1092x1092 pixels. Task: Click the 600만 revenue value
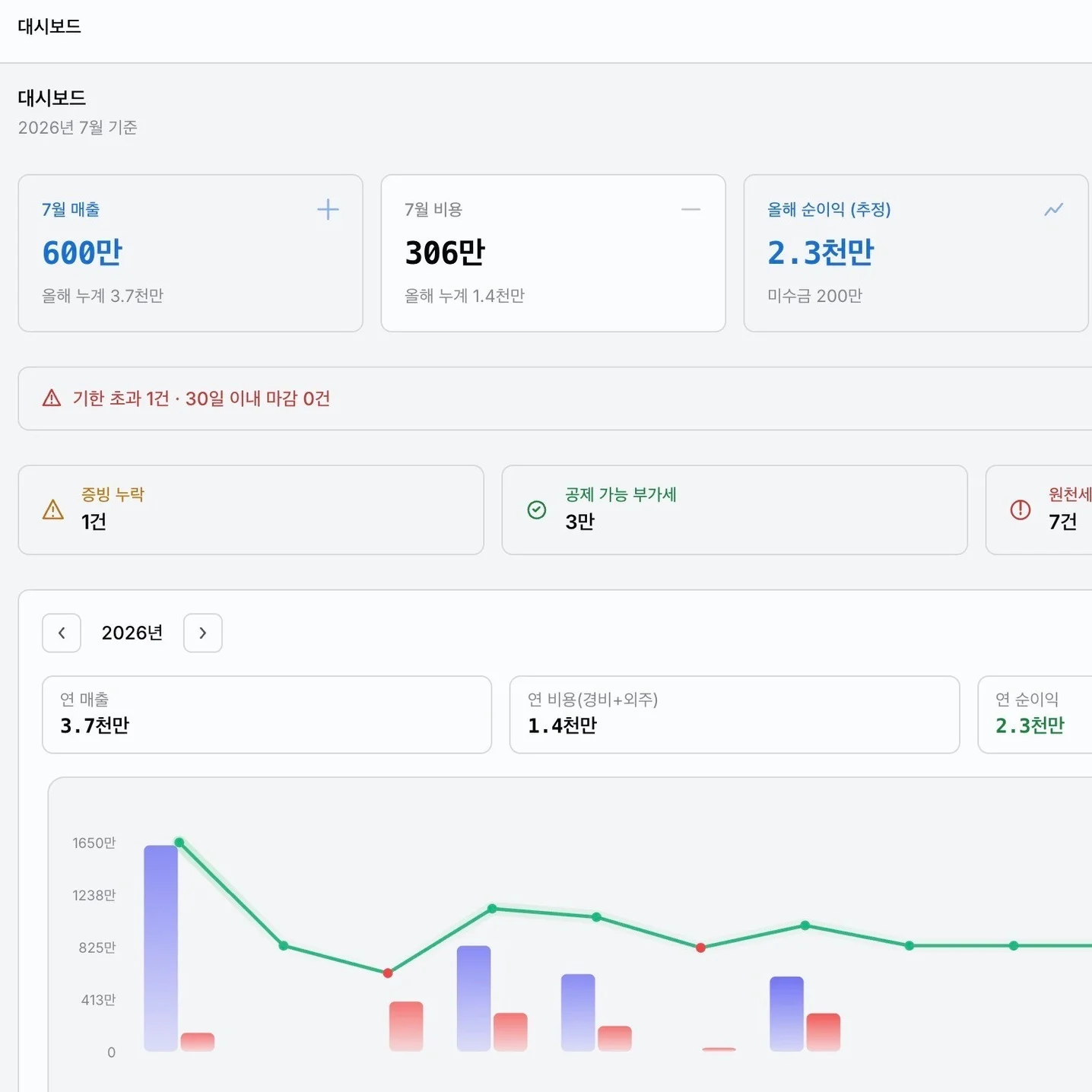(x=82, y=252)
